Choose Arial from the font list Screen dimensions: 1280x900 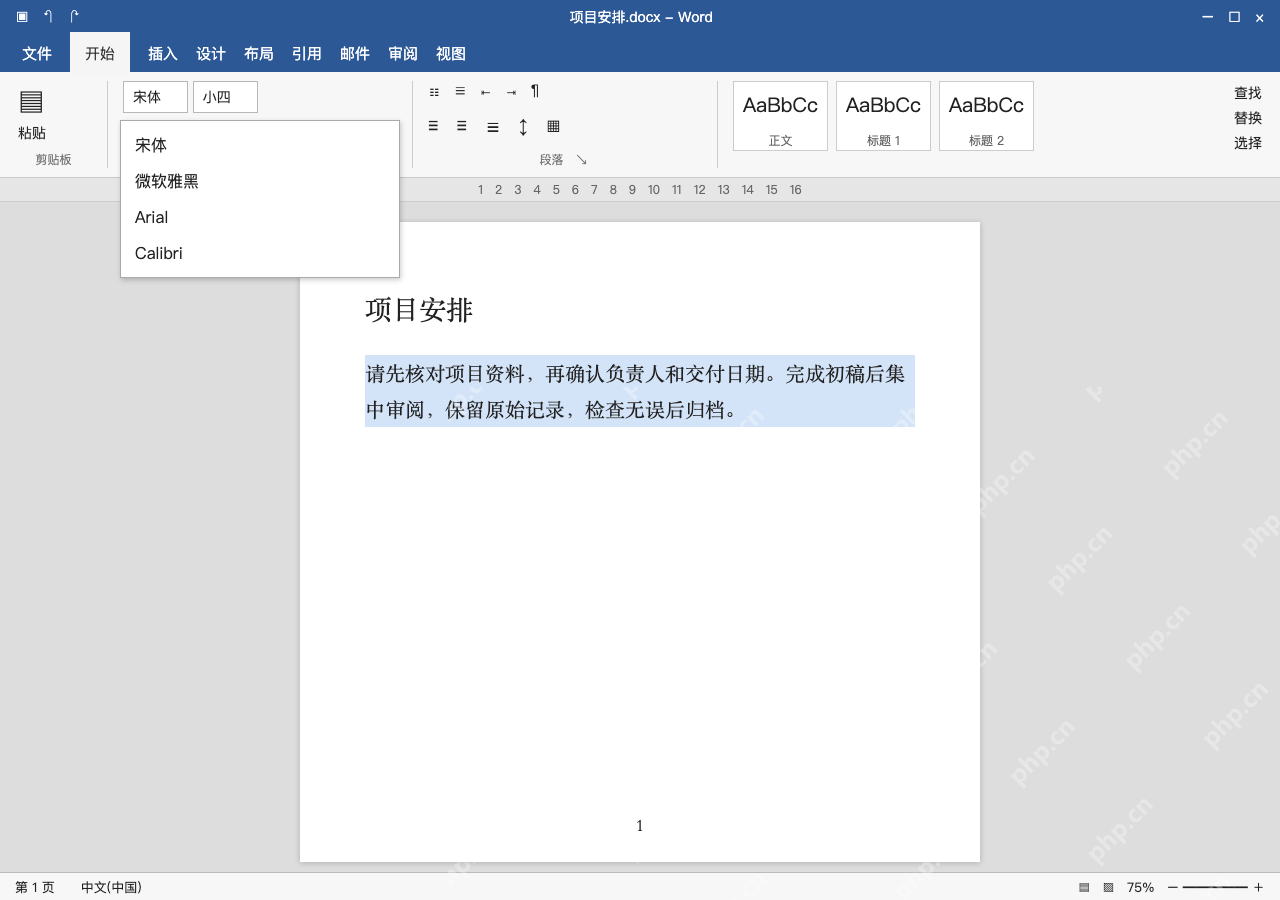click(x=260, y=217)
